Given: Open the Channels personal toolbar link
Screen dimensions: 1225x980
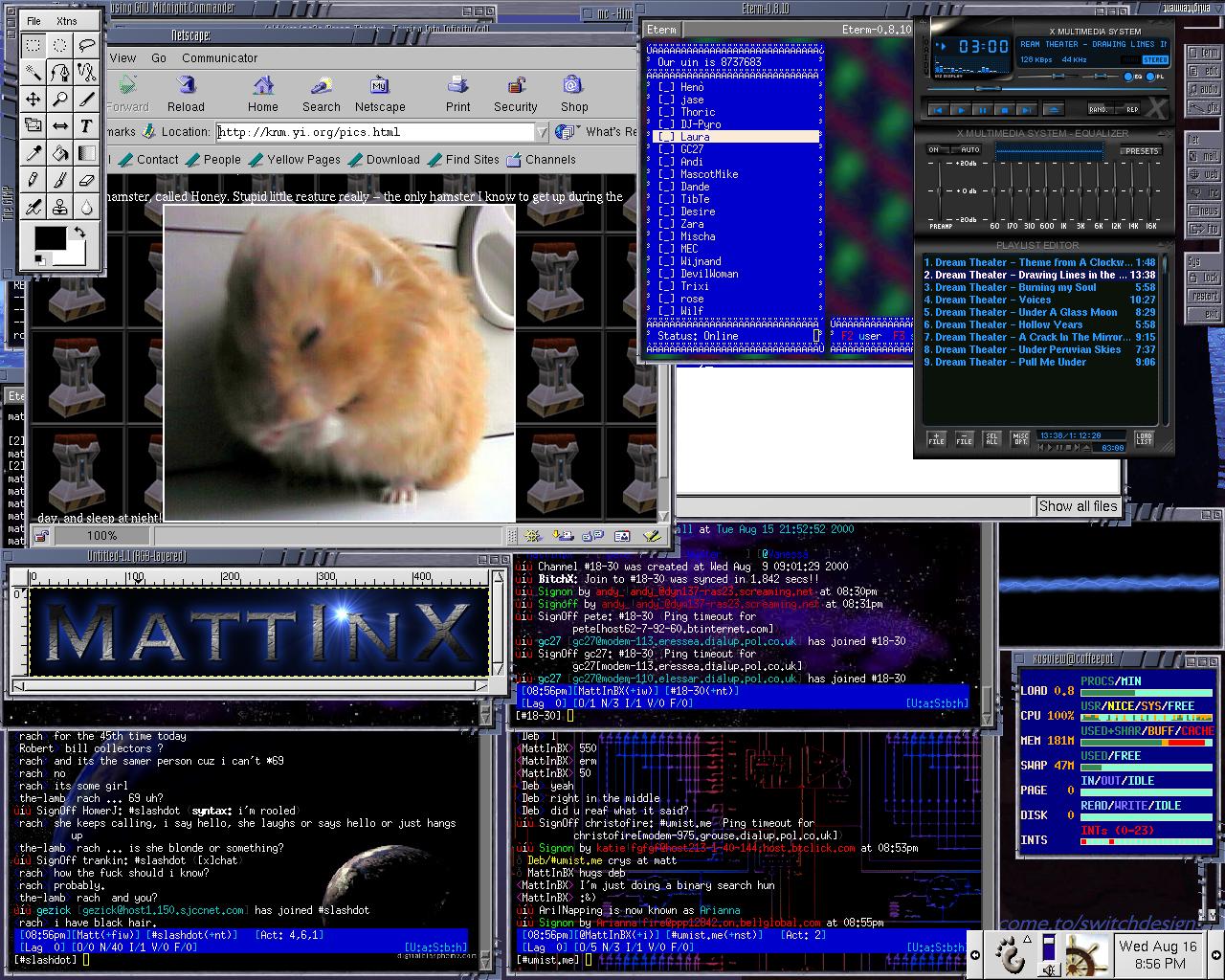Looking at the screenshot, I should click(541, 160).
